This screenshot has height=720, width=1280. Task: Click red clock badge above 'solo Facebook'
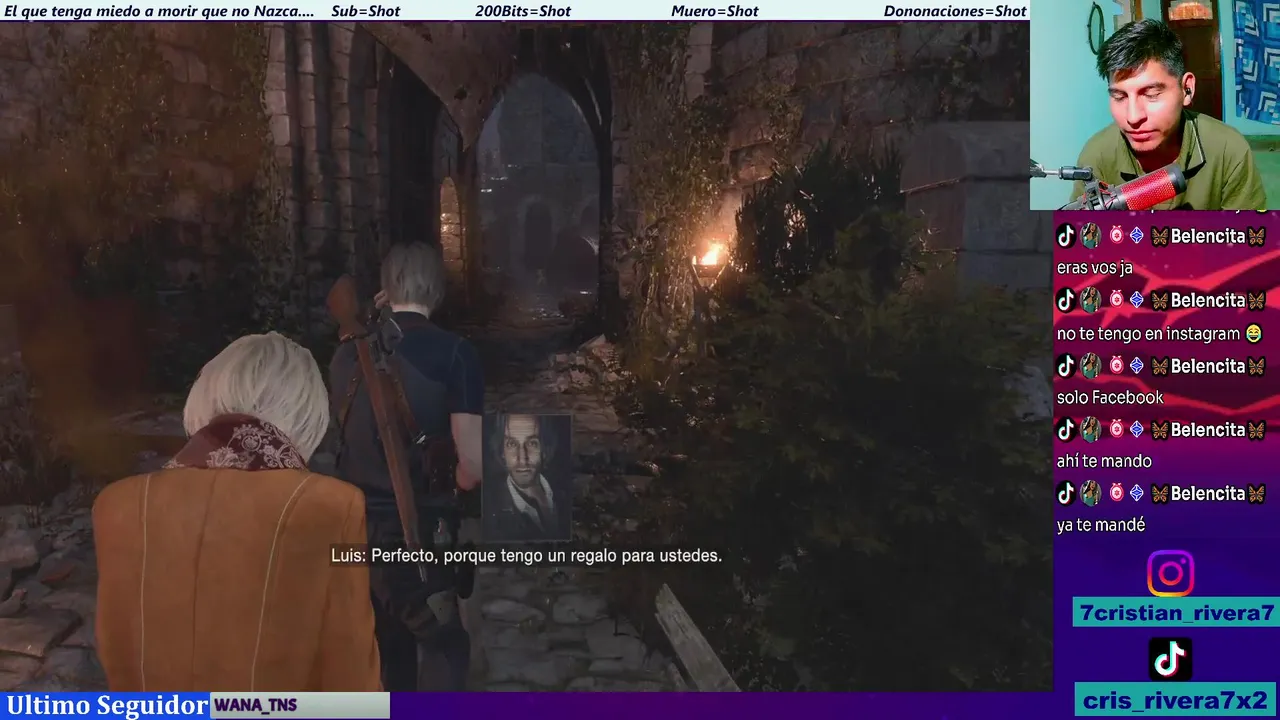pos(1116,365)
